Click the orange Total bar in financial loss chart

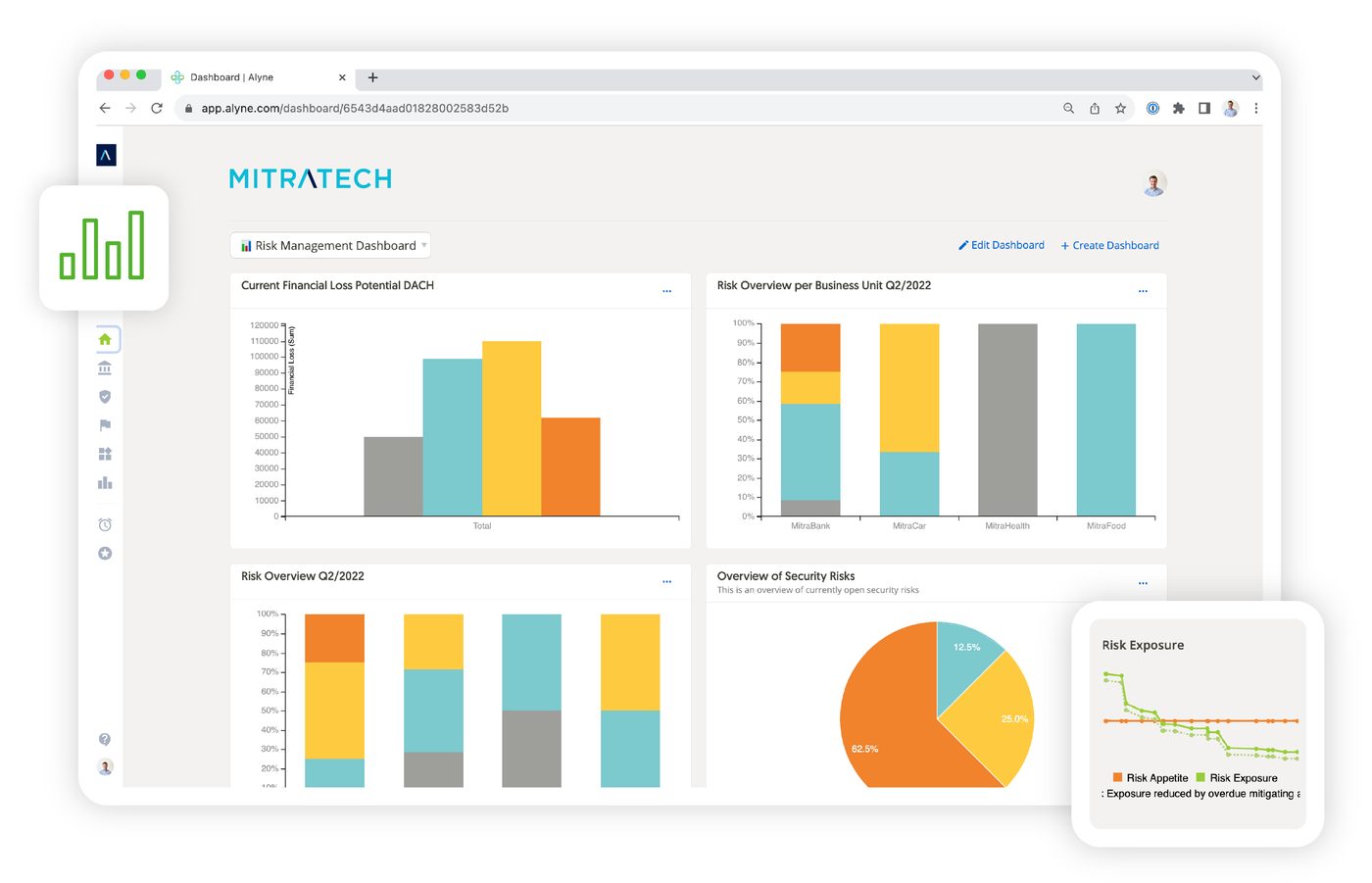[570, 466]
